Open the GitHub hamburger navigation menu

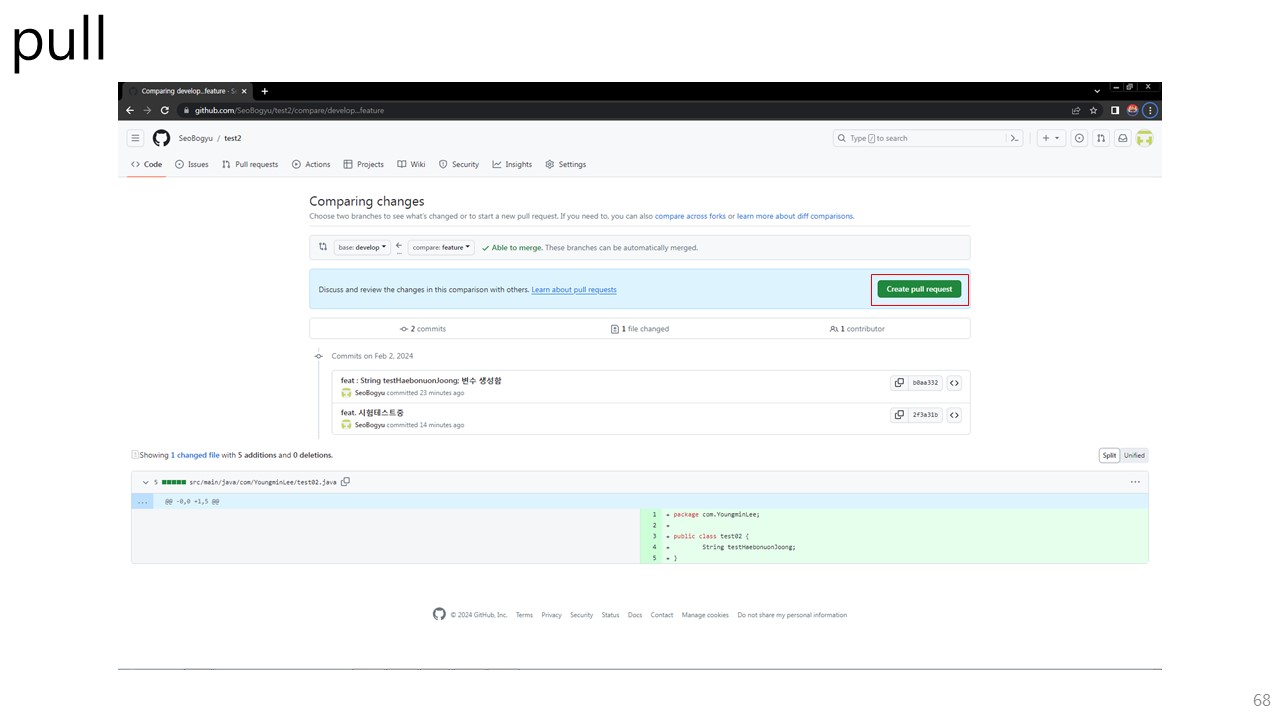135,138
